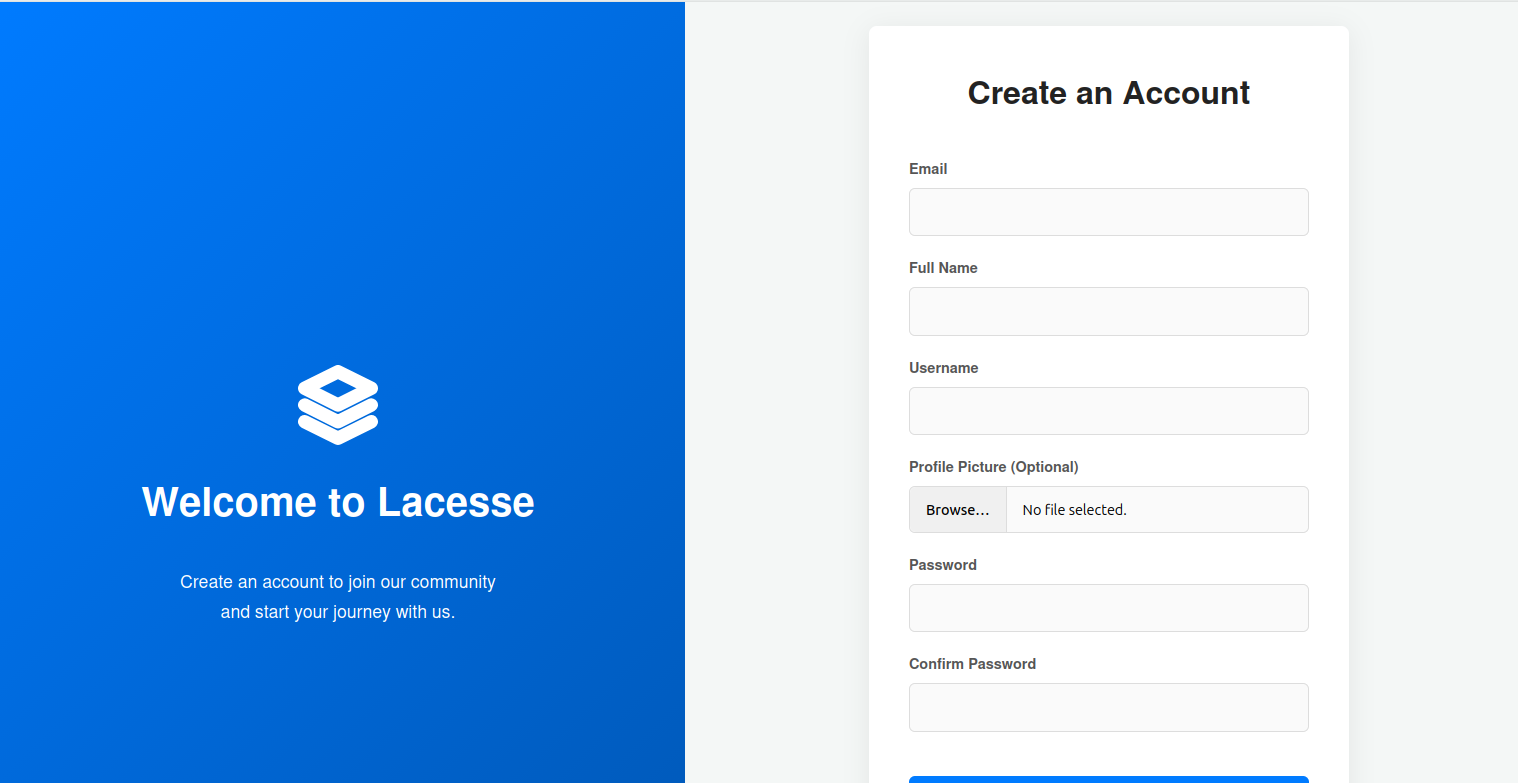Click the Full Name input field
The image size is (1518, 783).
1108,311
